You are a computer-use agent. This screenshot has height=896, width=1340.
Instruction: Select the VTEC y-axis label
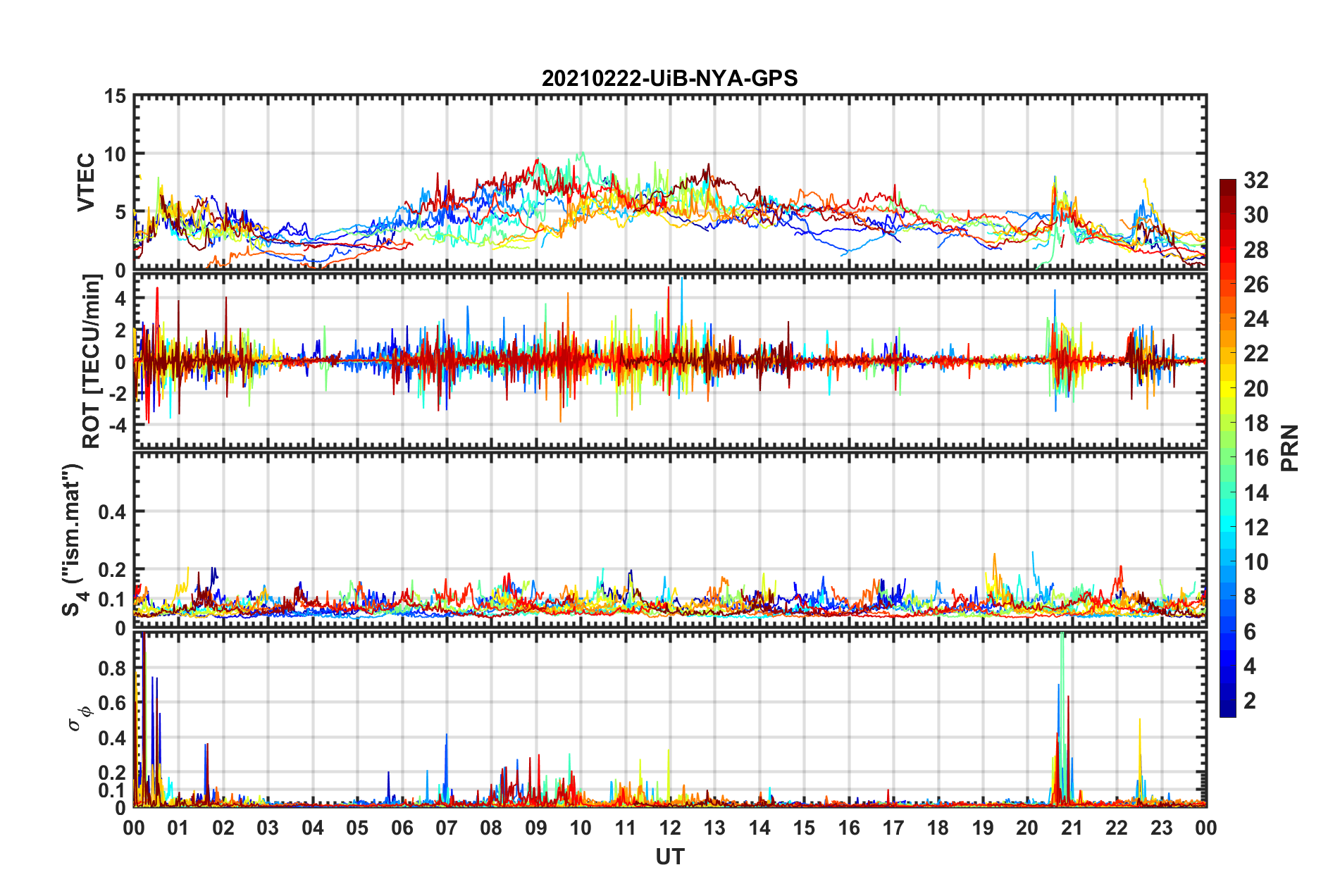coord(85,182)
